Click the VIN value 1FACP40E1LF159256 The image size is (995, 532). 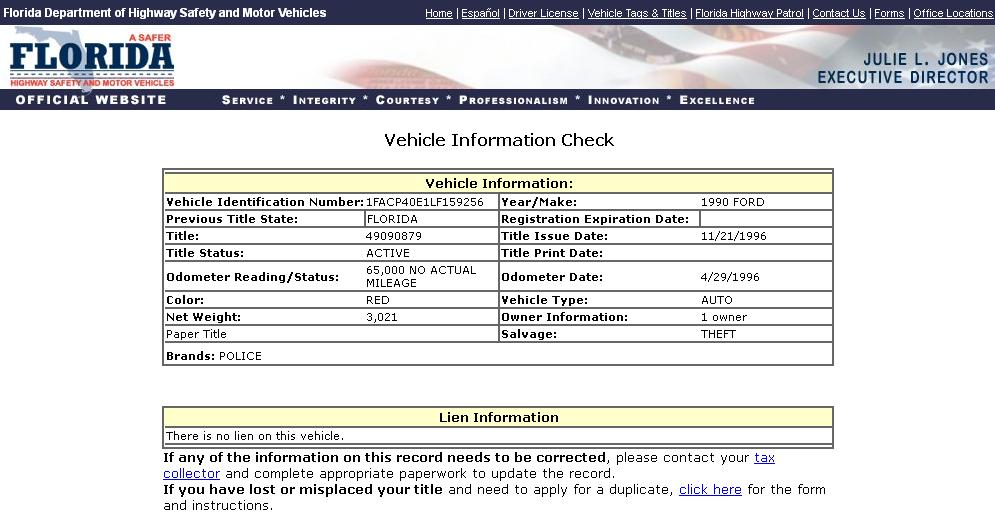click(425, 202)
